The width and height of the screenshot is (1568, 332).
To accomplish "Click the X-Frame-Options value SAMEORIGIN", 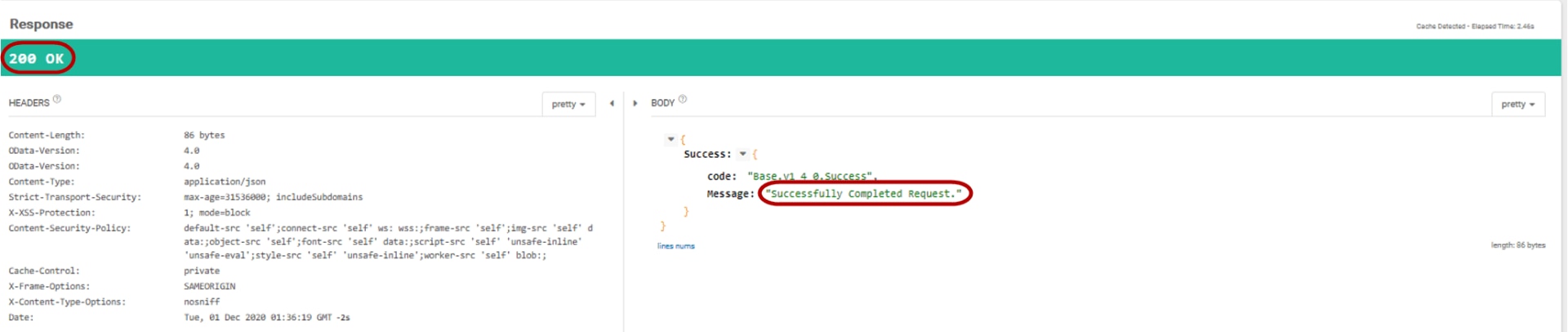I will pos(209,287).
